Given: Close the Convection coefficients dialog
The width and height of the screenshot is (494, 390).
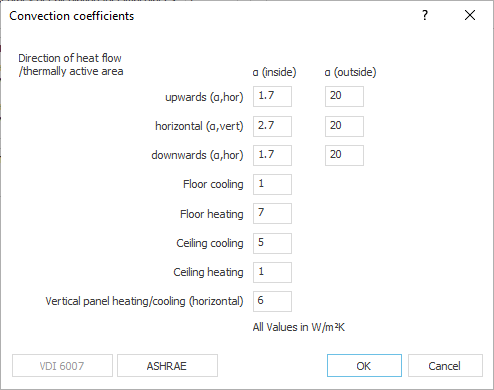Looking at the screenshot, I should point(470,15).
